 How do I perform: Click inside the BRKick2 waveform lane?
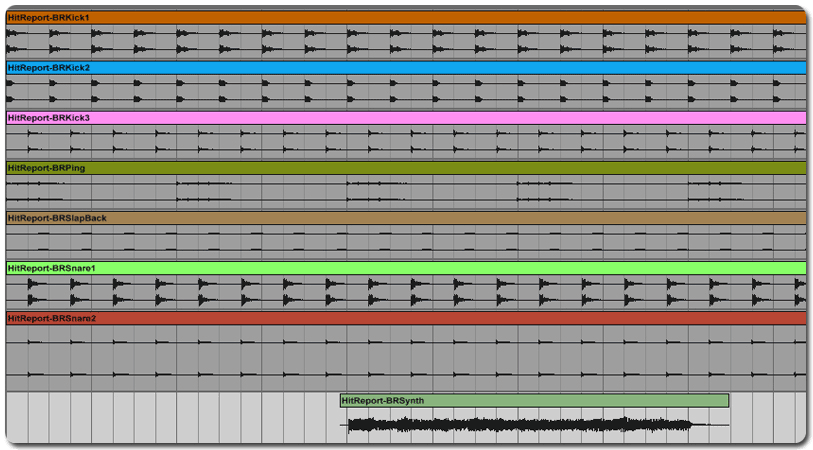click(x=405, y=91)
